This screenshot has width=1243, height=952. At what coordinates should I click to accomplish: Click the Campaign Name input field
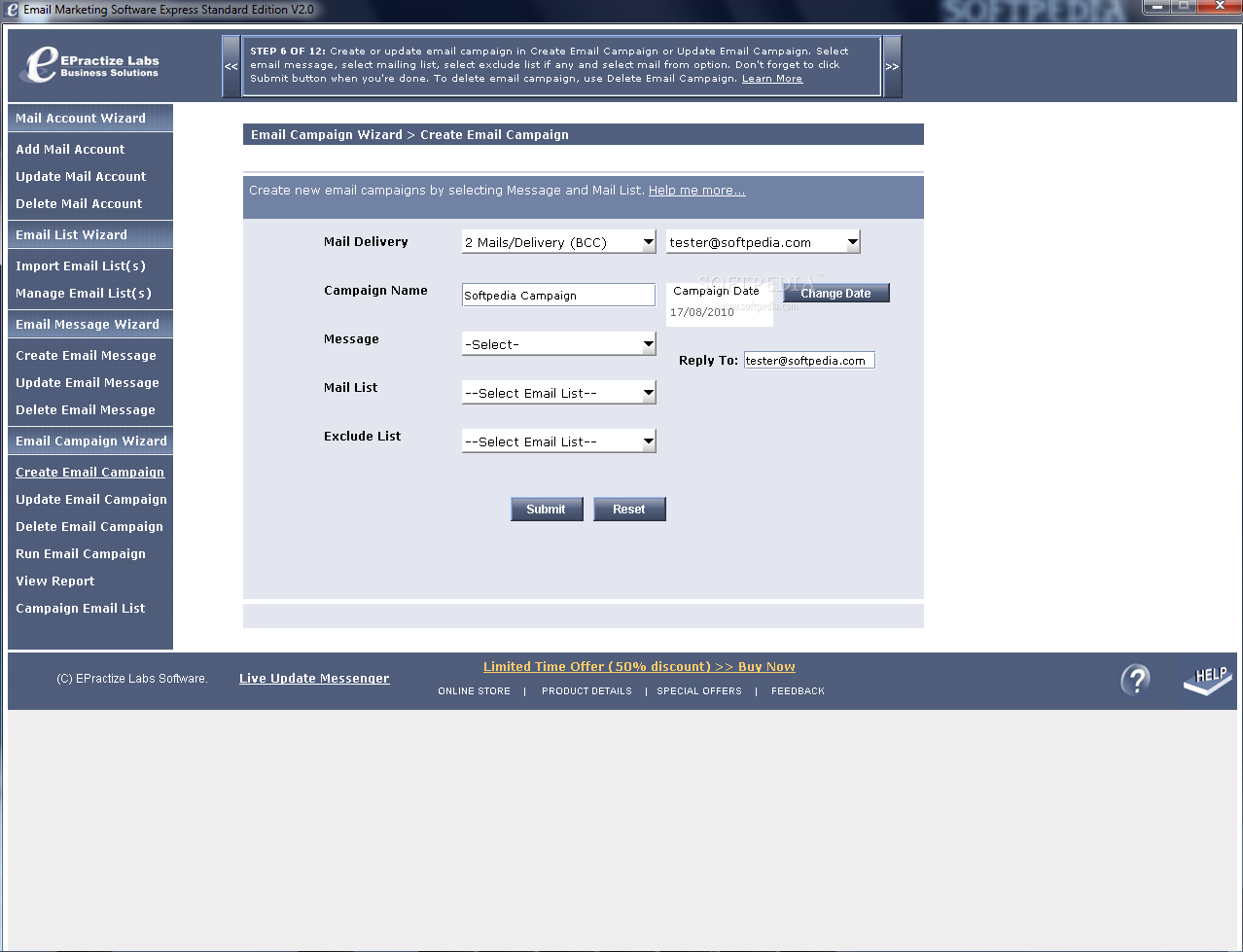[558, 295]
